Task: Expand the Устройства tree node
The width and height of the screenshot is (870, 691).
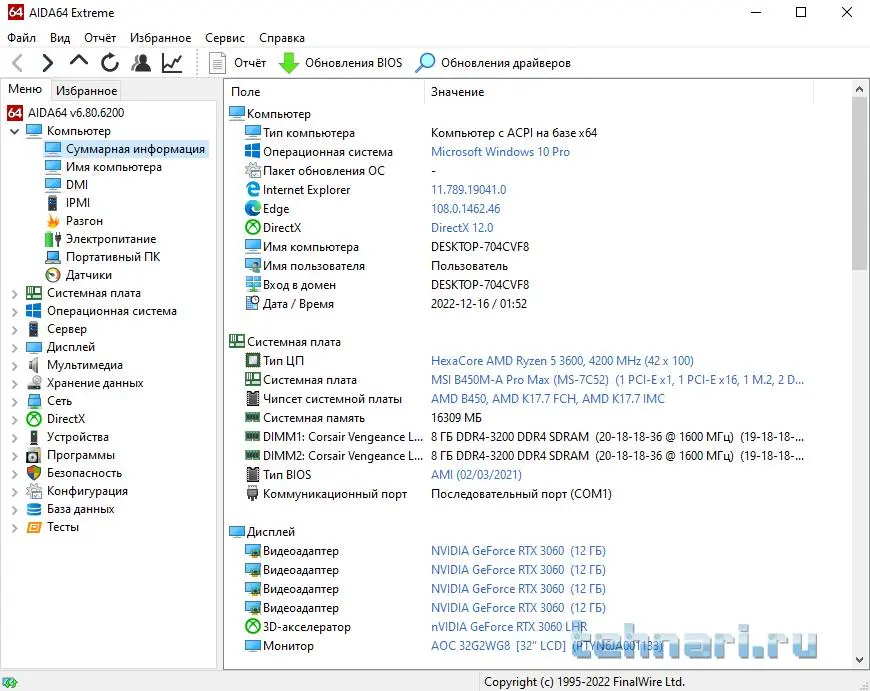Action: [14, 438]
